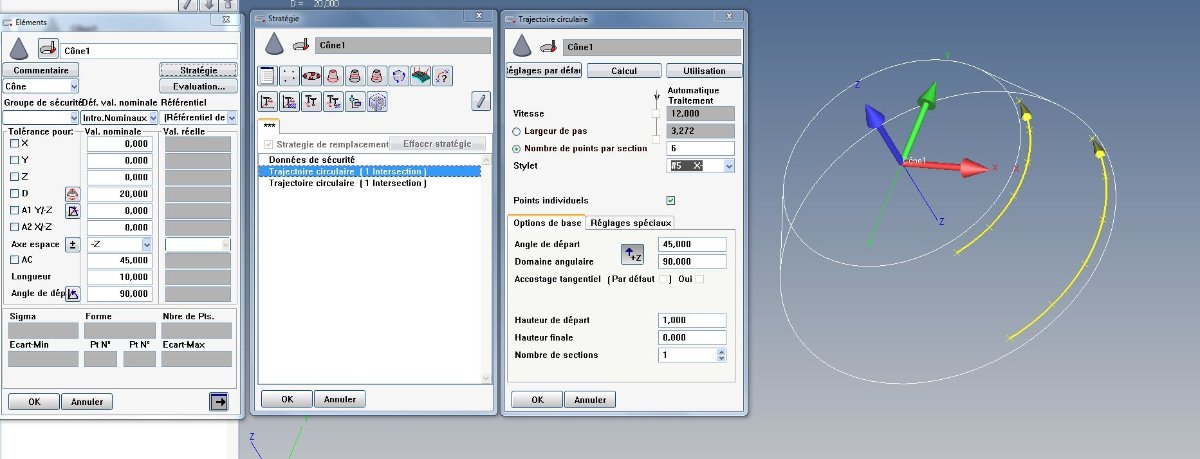Toggle the Points individuels checkbox
Viewport: 1200px width, 459px height.
670,200
